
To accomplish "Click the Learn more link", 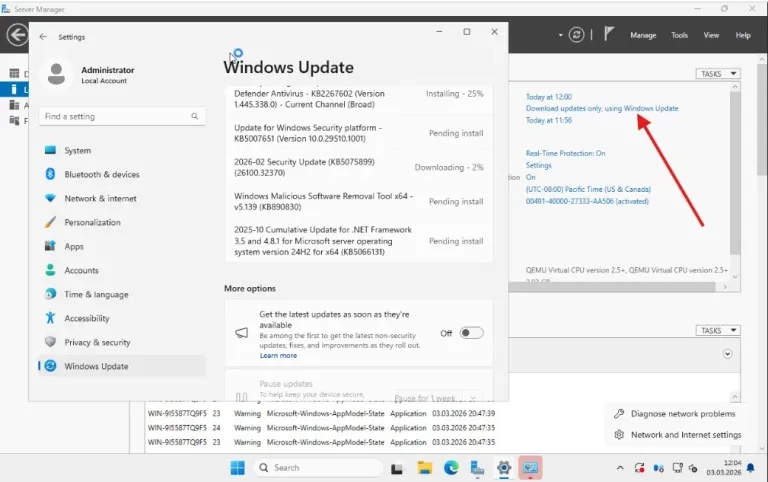I will 278,356.
